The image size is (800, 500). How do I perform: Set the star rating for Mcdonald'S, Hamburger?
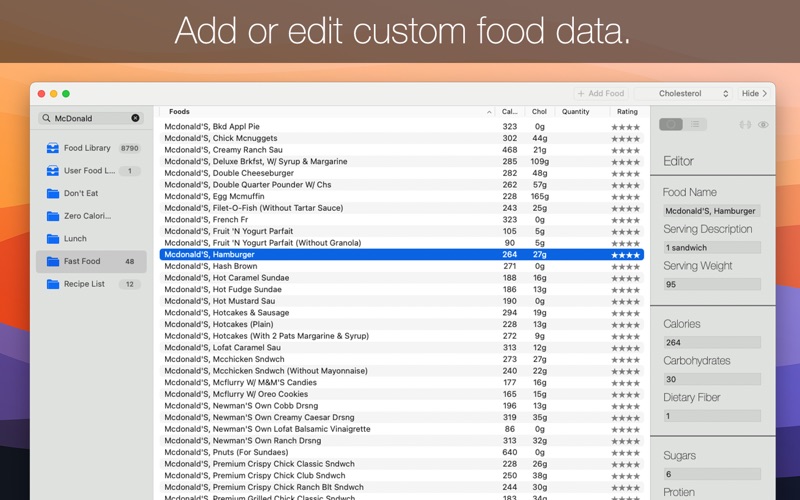[626, 255]
